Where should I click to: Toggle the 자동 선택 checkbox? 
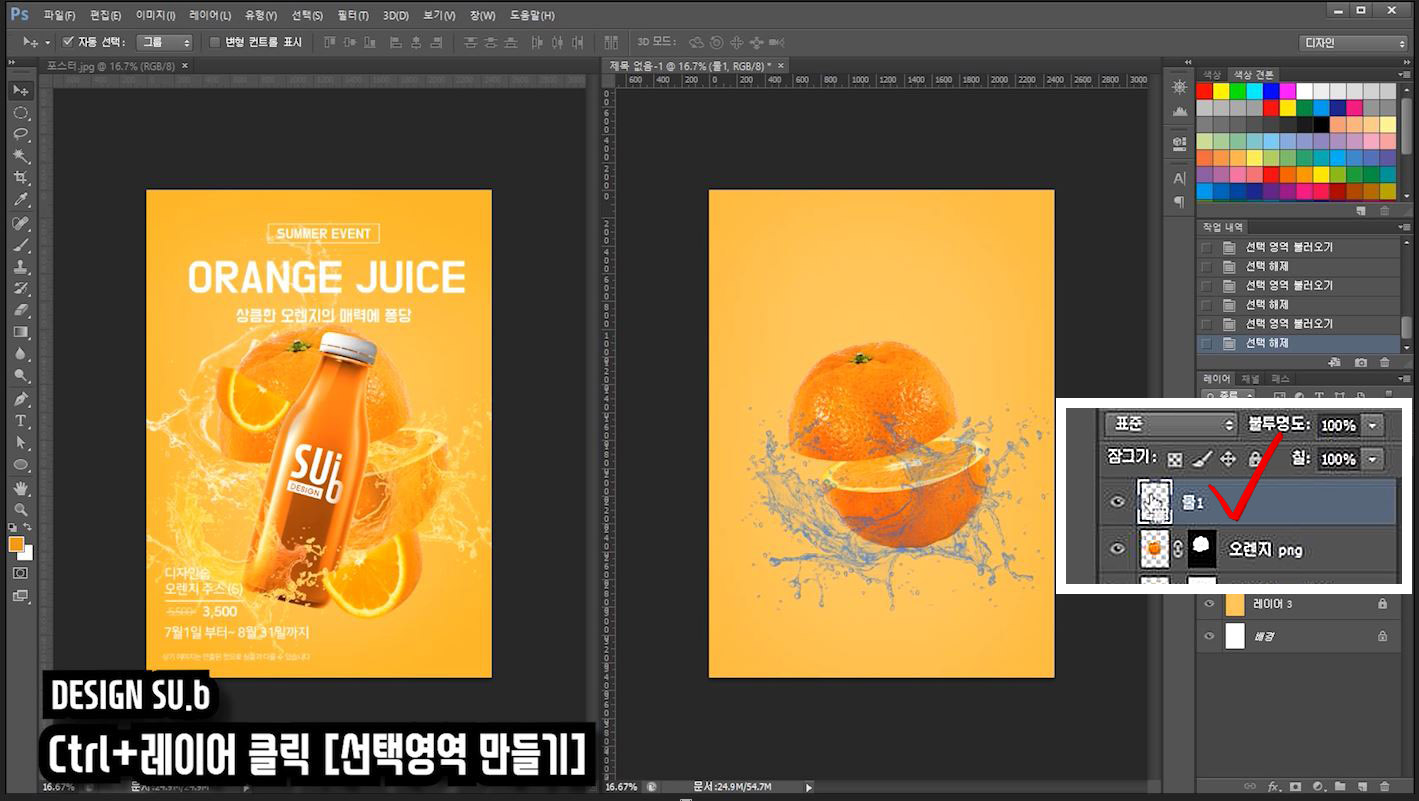[68, 42]
